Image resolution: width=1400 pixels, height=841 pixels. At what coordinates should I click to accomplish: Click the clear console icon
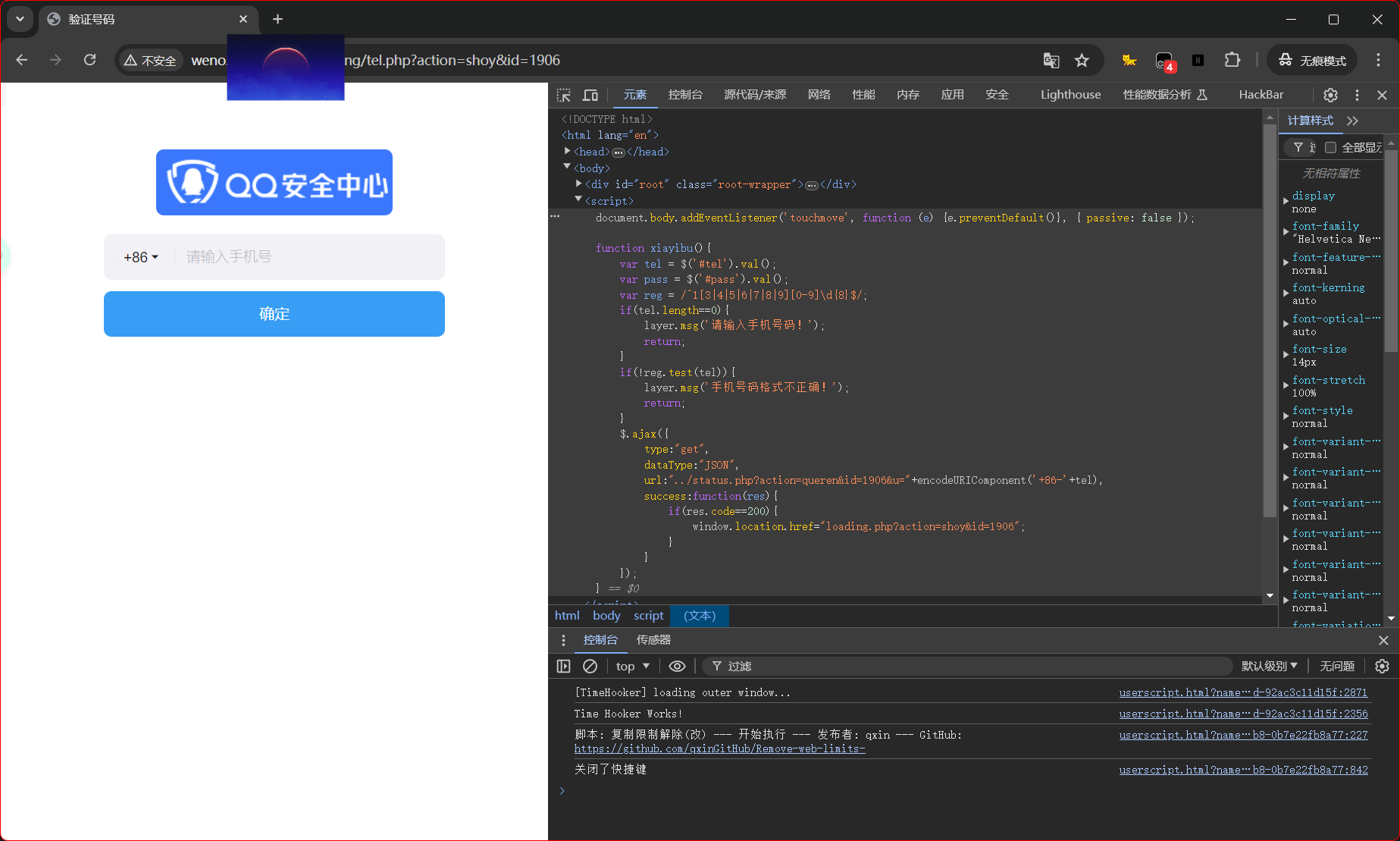(590, 666)
